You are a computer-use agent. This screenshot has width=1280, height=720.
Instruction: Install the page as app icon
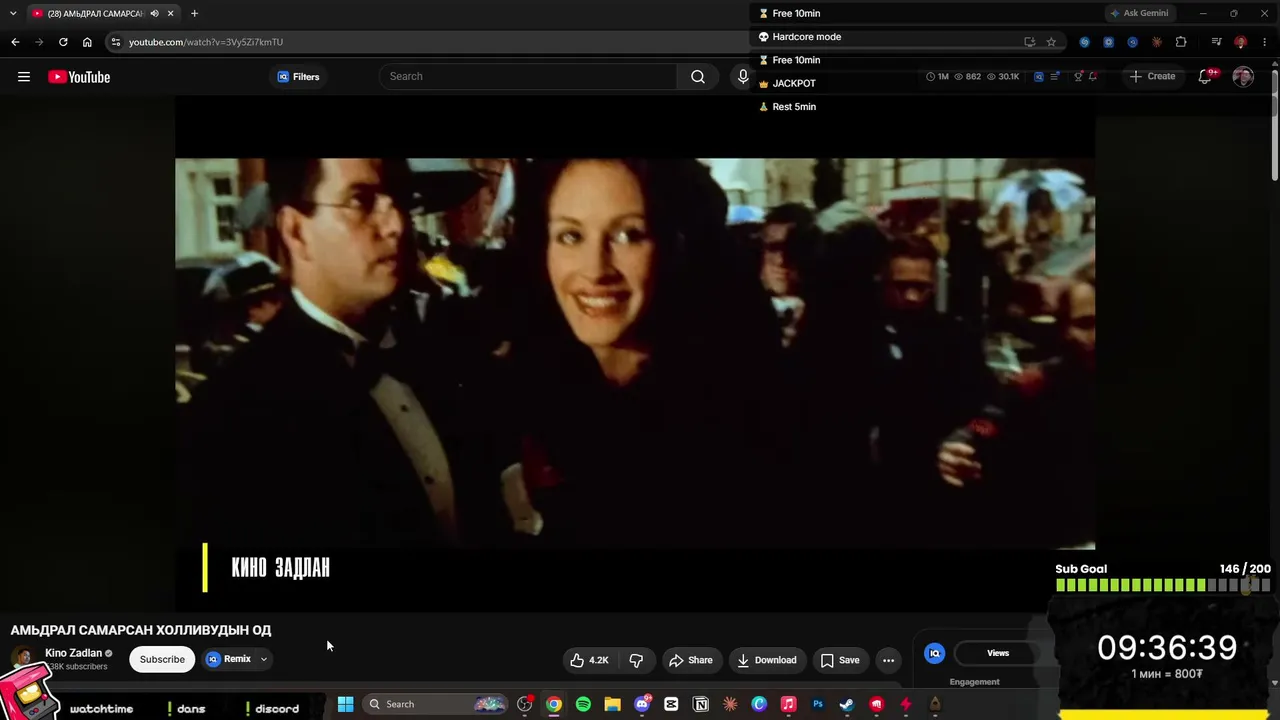point(1029,42)
